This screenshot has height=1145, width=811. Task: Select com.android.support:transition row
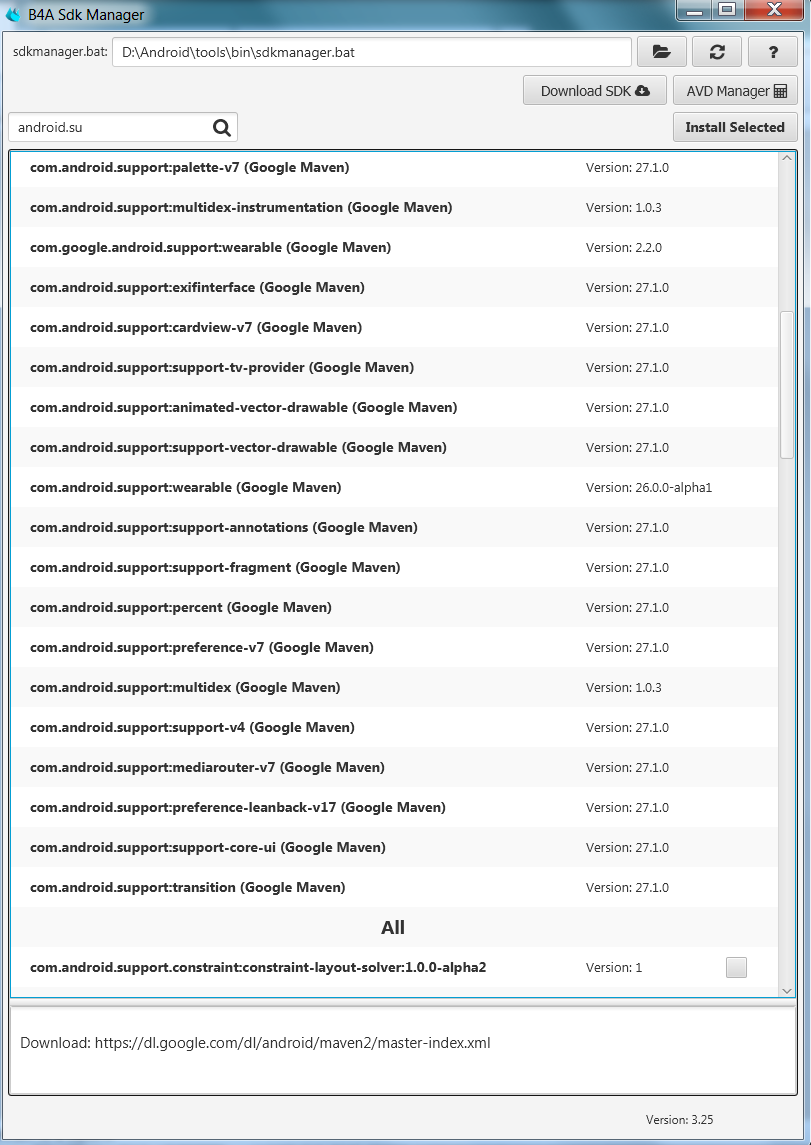(394, 887)
